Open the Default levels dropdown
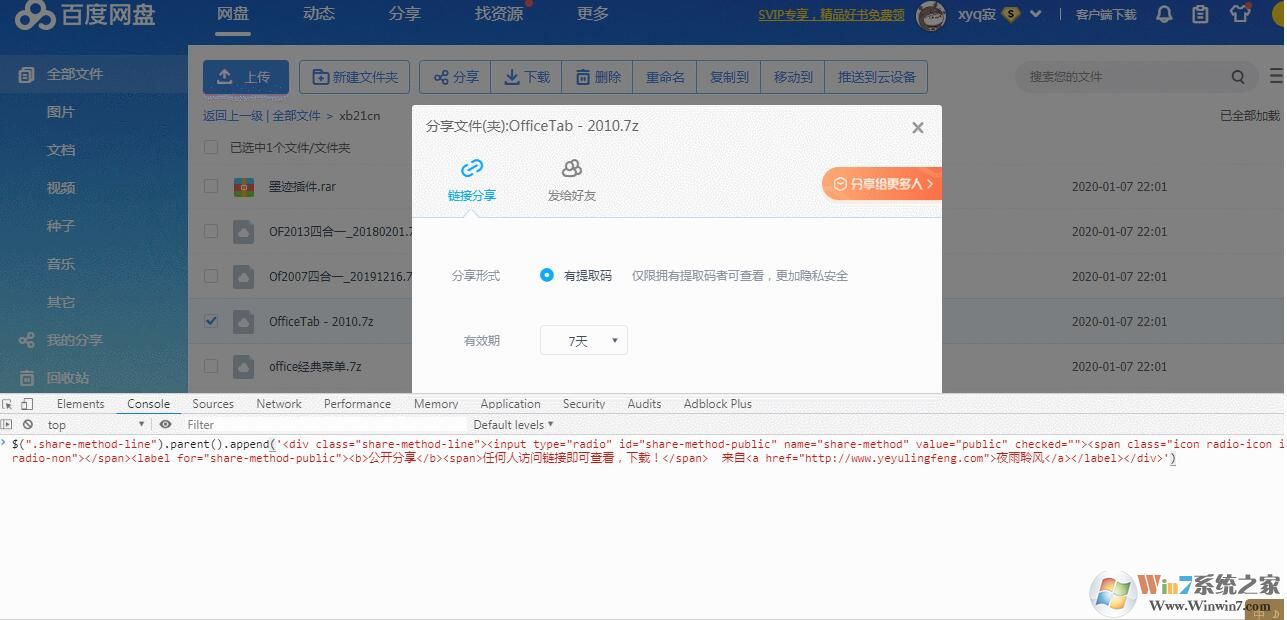 [x=512, y=424]
